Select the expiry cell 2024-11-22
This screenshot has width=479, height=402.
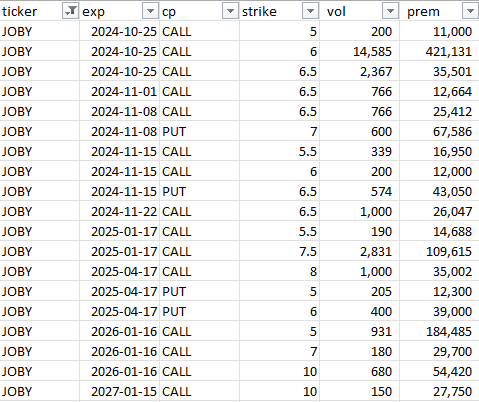pos(119,211)
